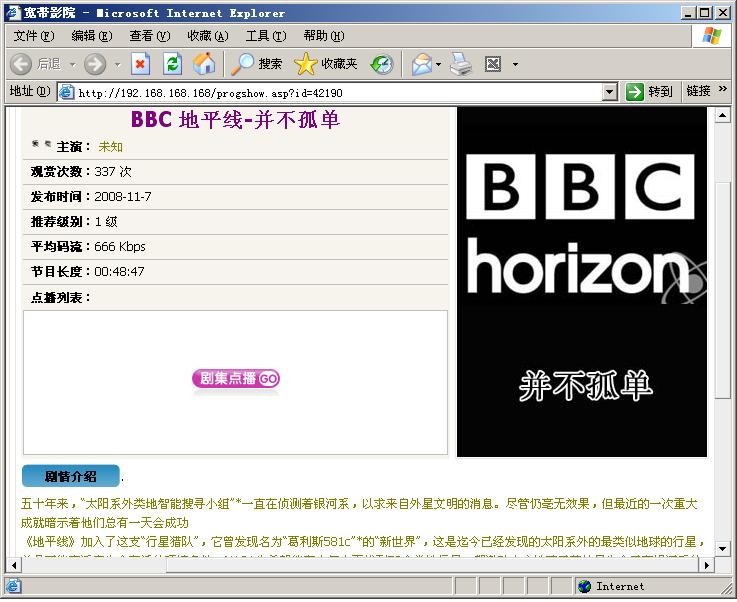The width and height of the screenshot is (737, 602).
Task: Open the address bar dropdown arrow
Action: coord(610,92)
